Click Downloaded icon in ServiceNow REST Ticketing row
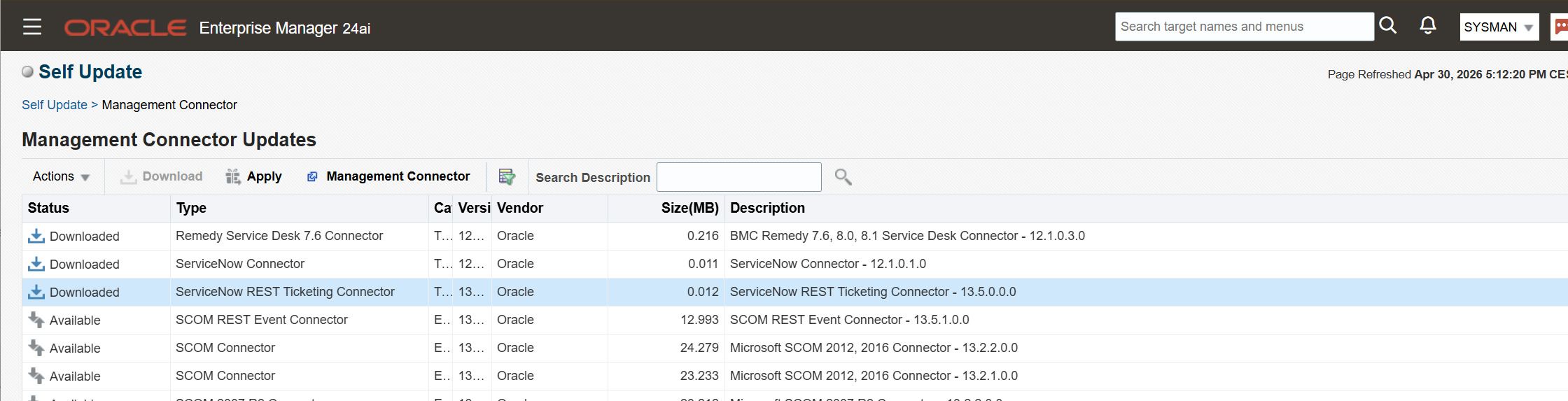This screenshot has height=401, width=1568. click(x=36, y=292)
